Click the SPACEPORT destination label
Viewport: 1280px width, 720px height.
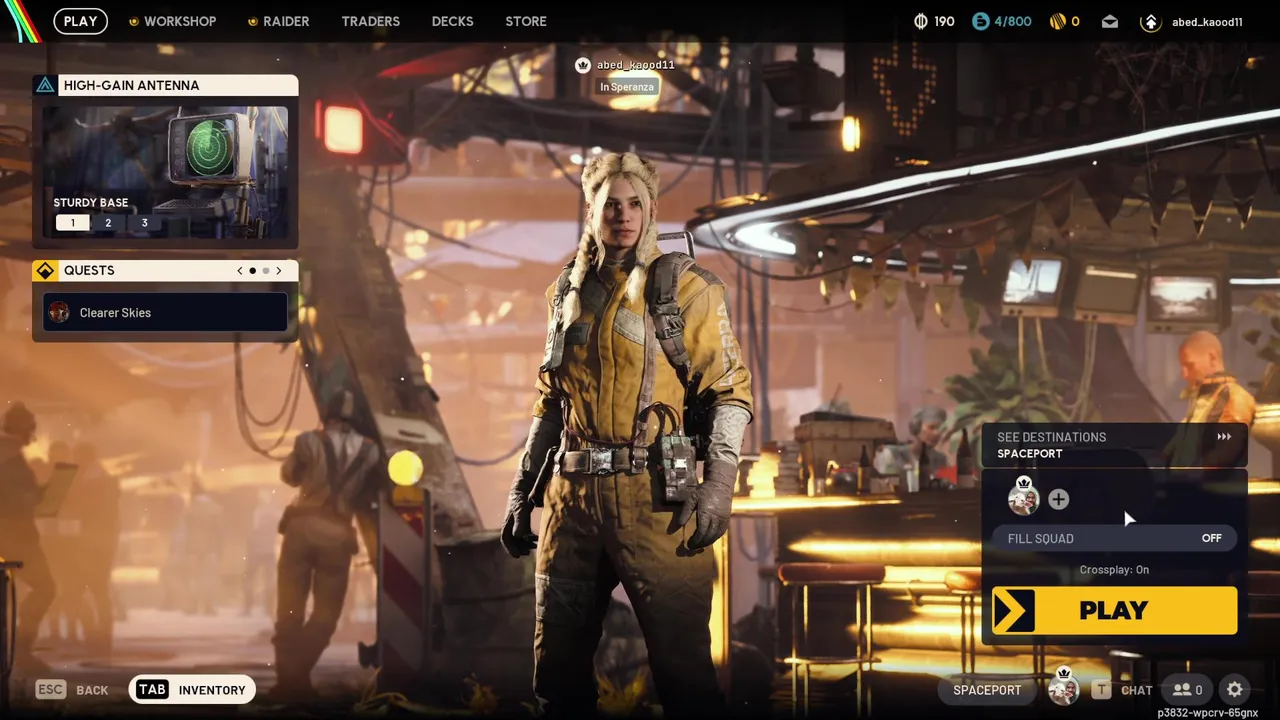click(1030, 454)
